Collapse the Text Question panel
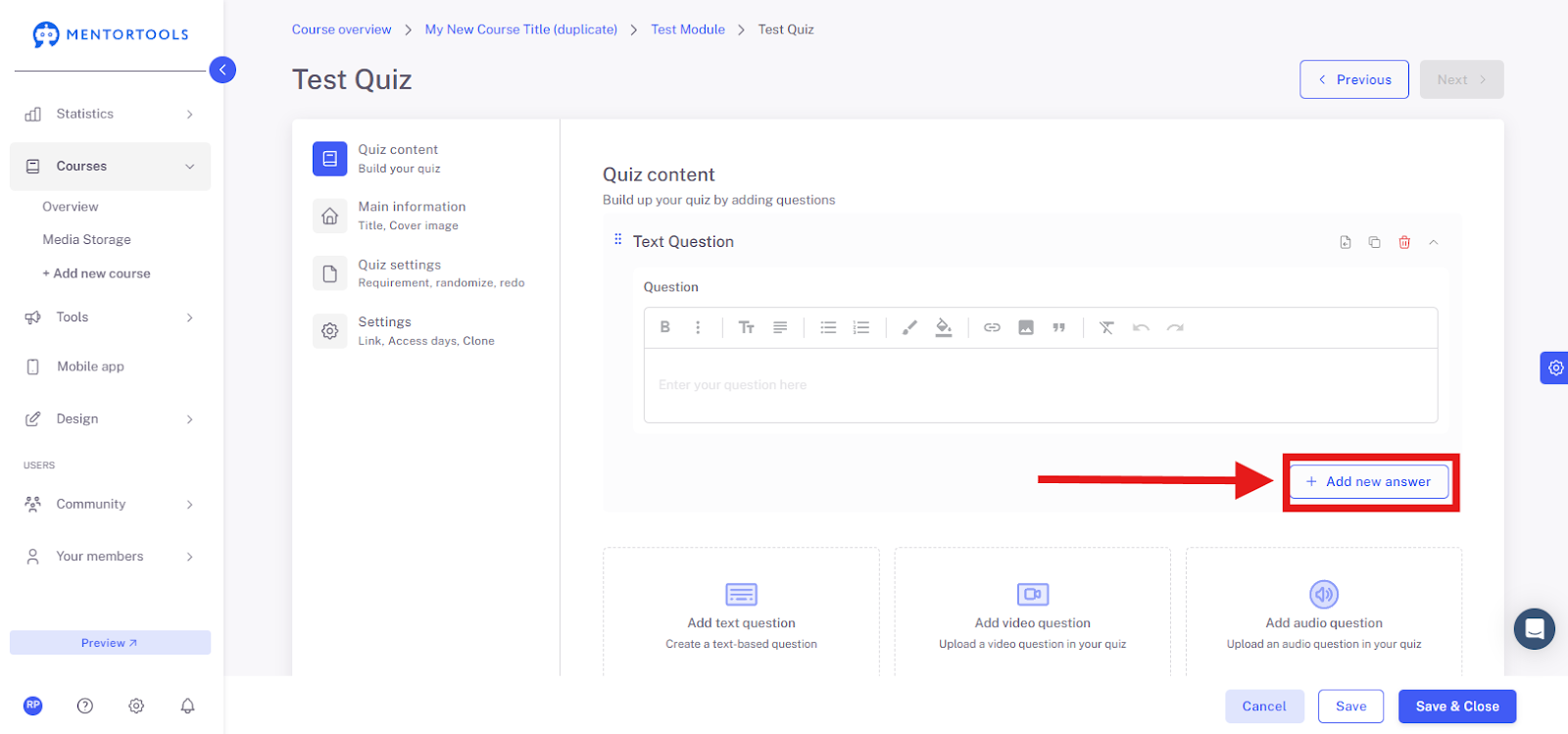 click(1434, 242)
